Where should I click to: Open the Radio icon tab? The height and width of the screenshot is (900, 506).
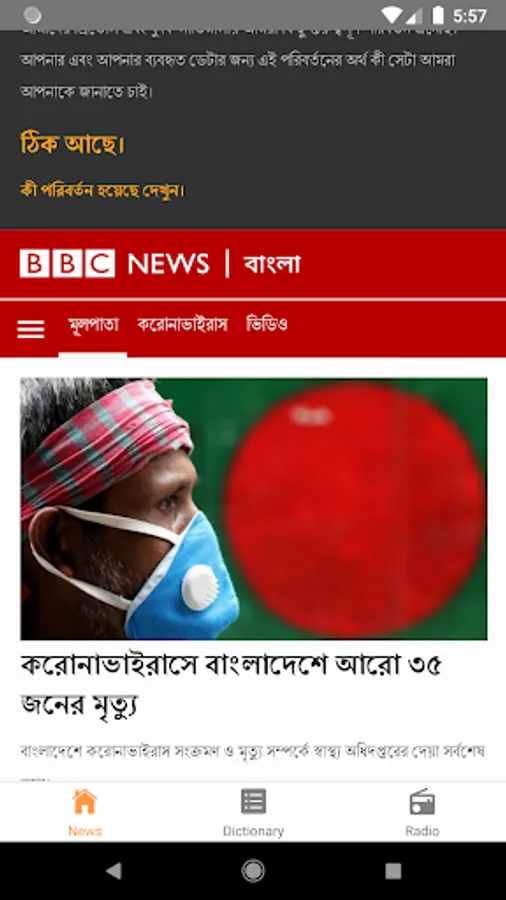[422, 801]
